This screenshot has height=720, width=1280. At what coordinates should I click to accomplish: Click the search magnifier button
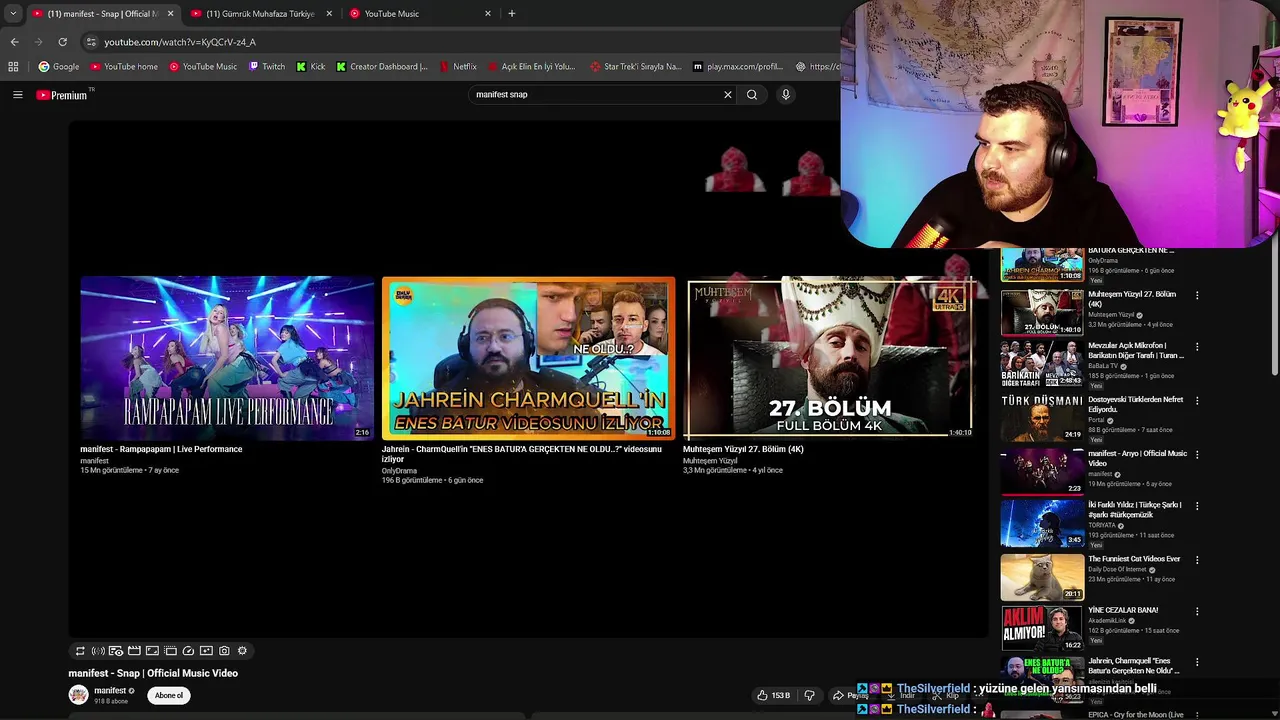pyautogui.click(x=752, y=95)
